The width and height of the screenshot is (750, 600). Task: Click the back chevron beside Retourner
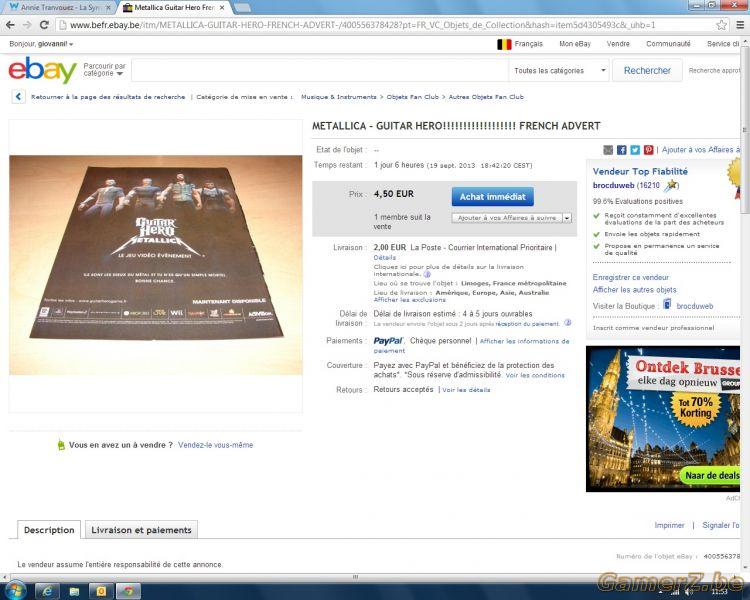click(18, 97)
